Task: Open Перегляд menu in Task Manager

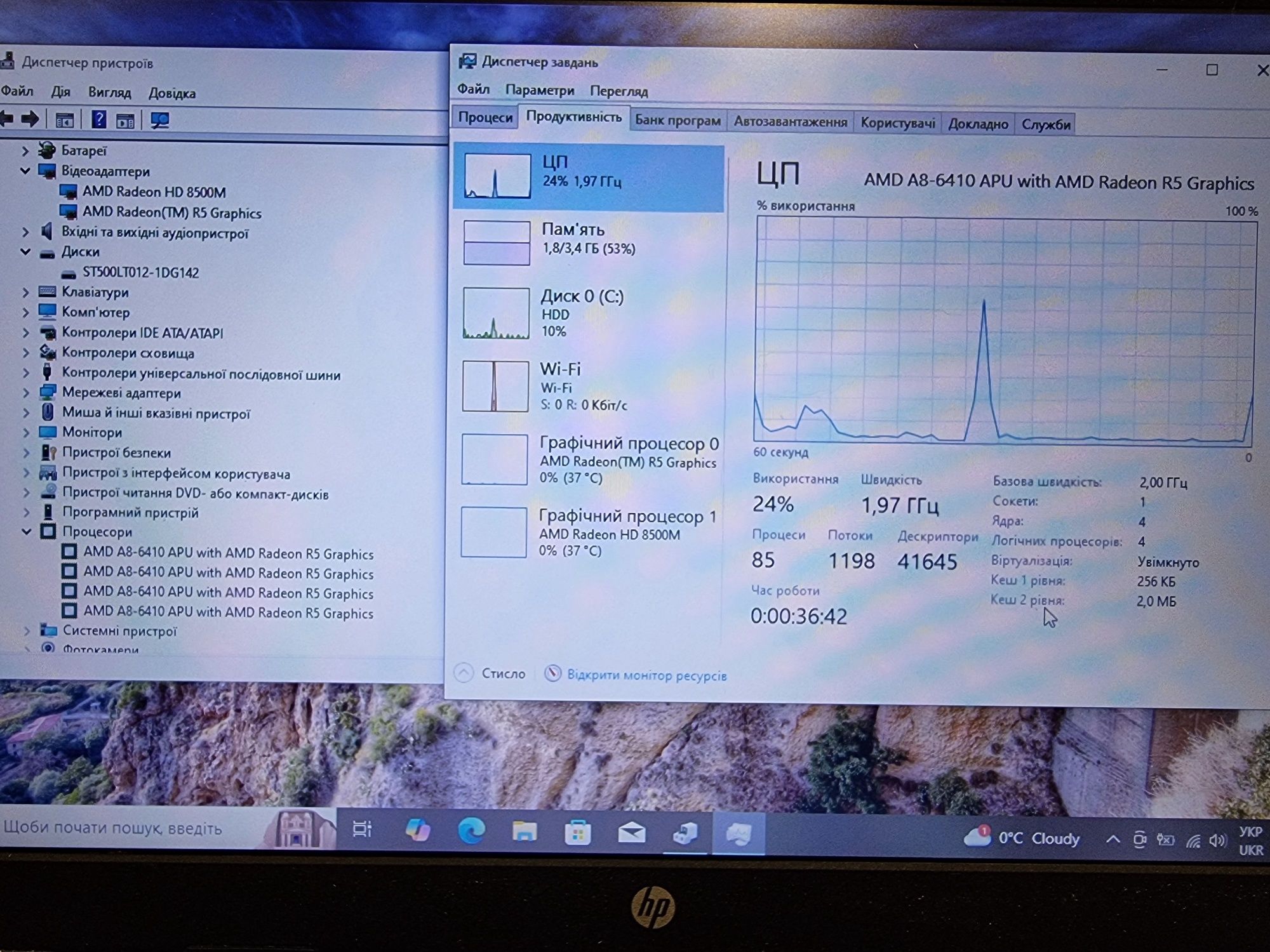Action: pos(618,91)
